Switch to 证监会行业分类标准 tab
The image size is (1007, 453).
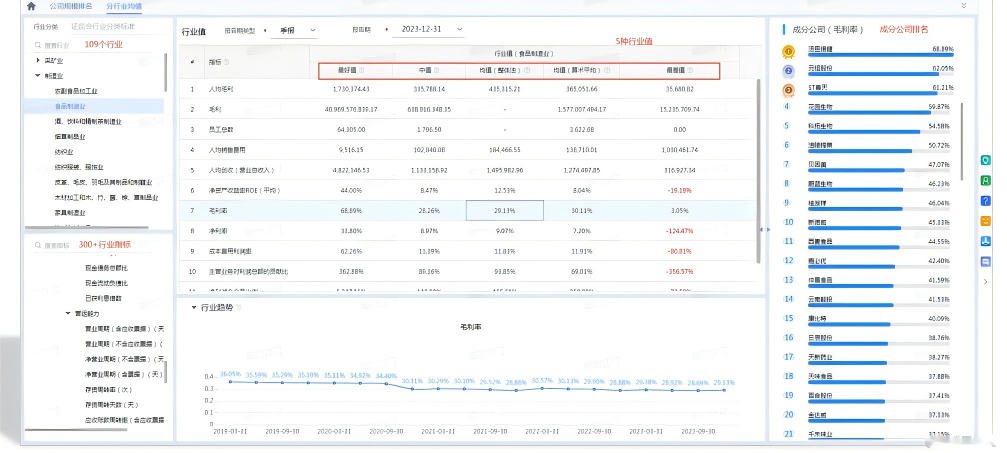[x=104, y=26]
